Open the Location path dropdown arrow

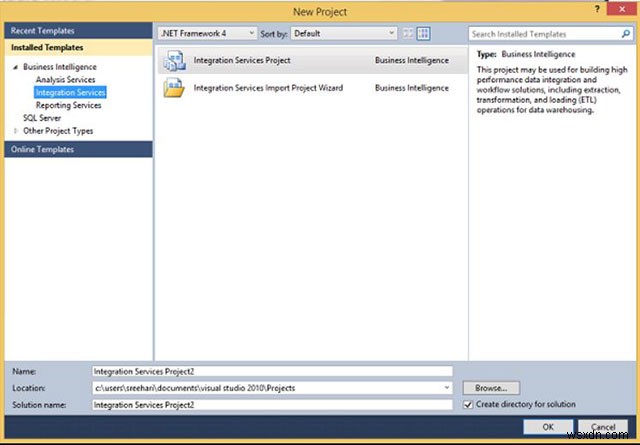[x=447, y=388]
